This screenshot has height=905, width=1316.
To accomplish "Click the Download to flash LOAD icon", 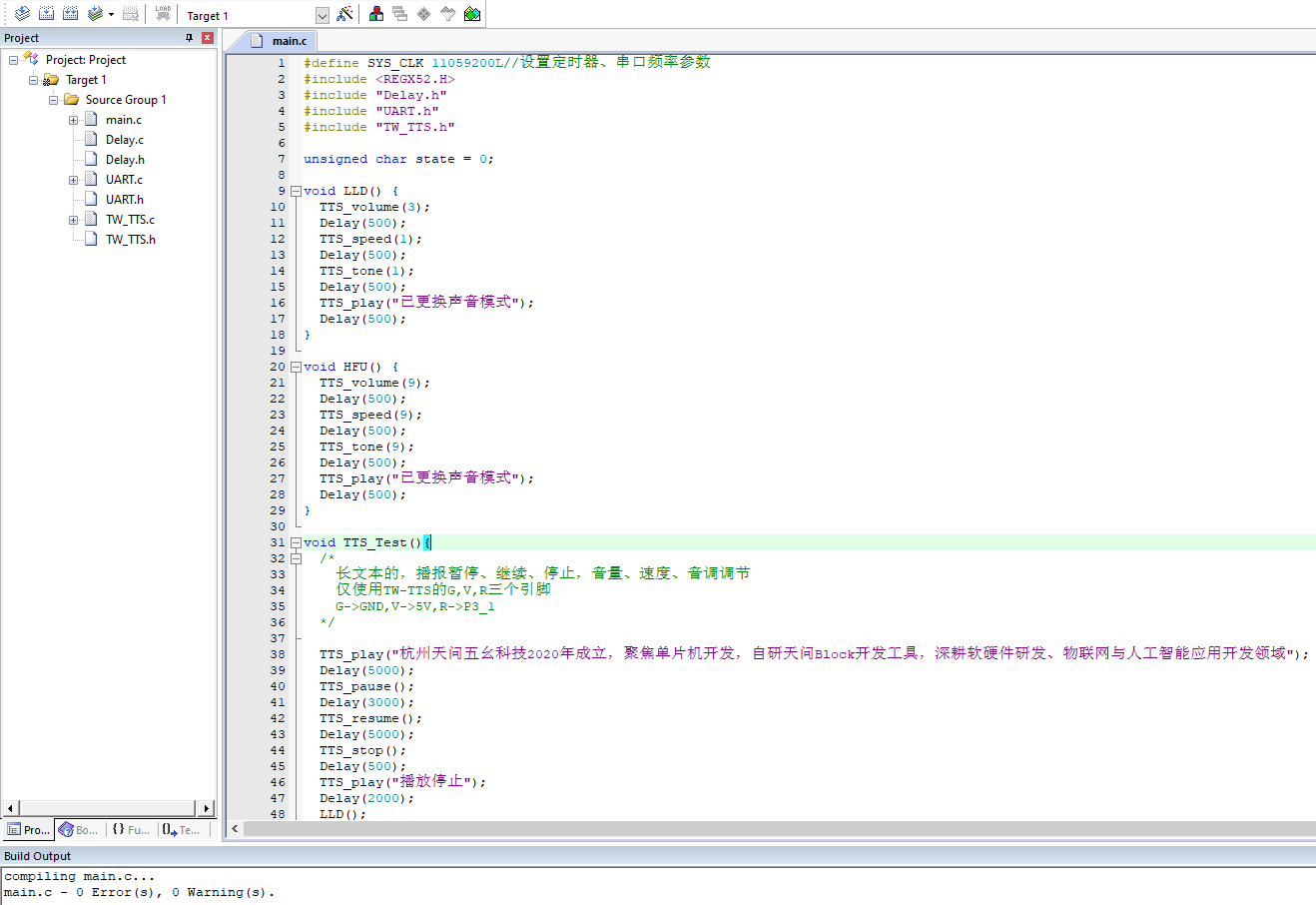I will point(163,14).
